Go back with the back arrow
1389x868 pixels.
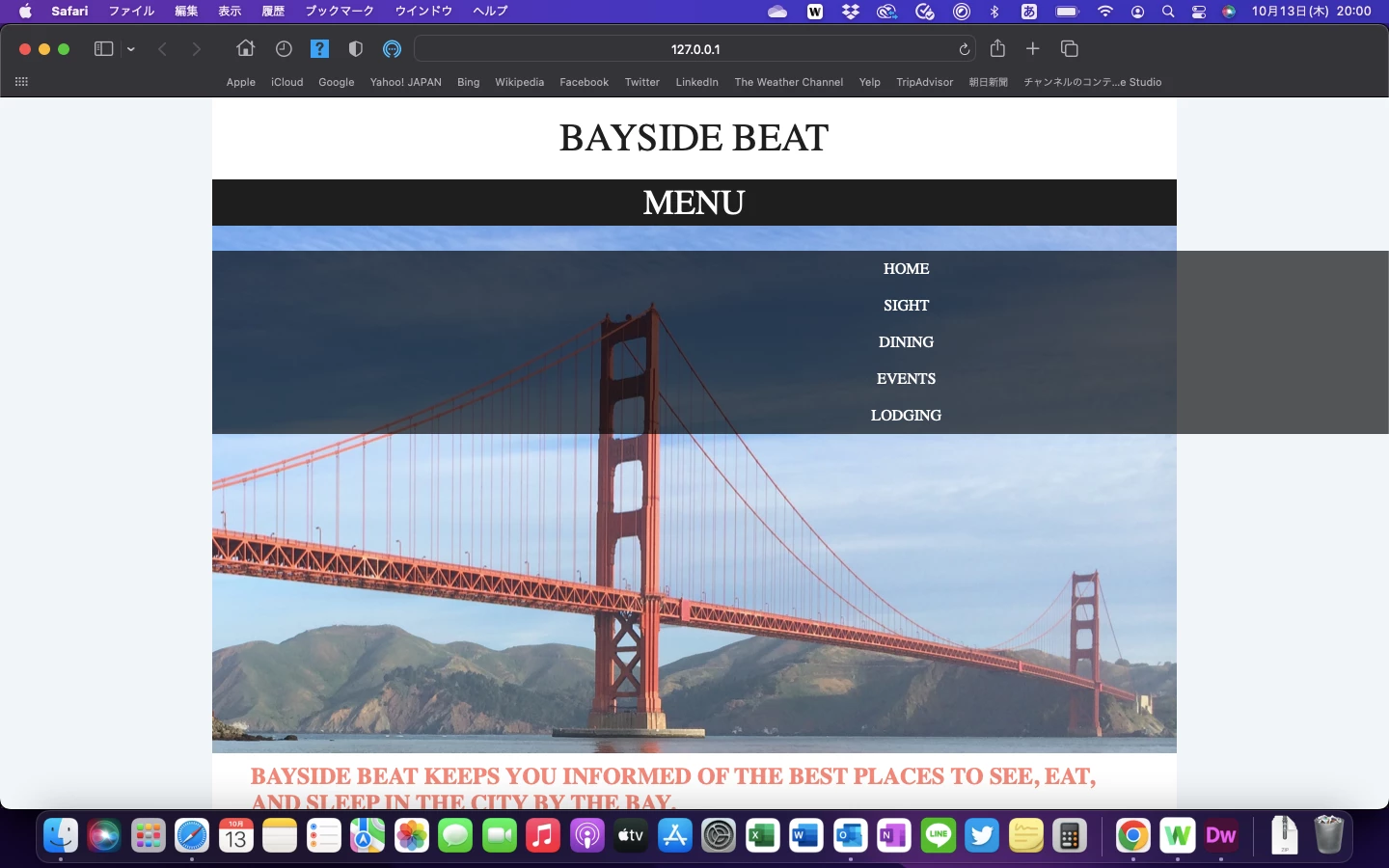162,49
